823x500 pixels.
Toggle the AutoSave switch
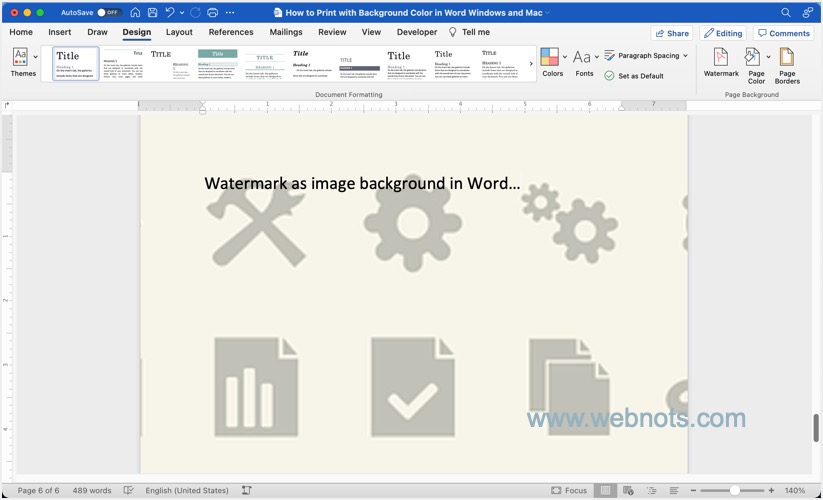pyautogui.click(x=108, y=13)
